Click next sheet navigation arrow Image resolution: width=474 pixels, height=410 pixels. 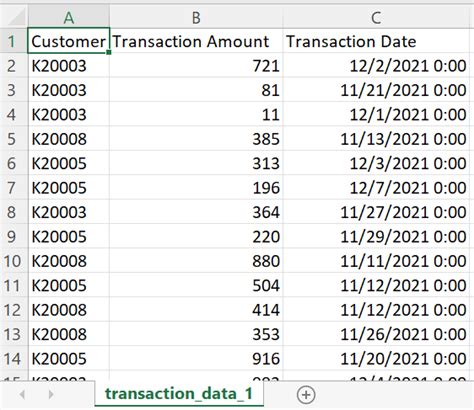51,395
